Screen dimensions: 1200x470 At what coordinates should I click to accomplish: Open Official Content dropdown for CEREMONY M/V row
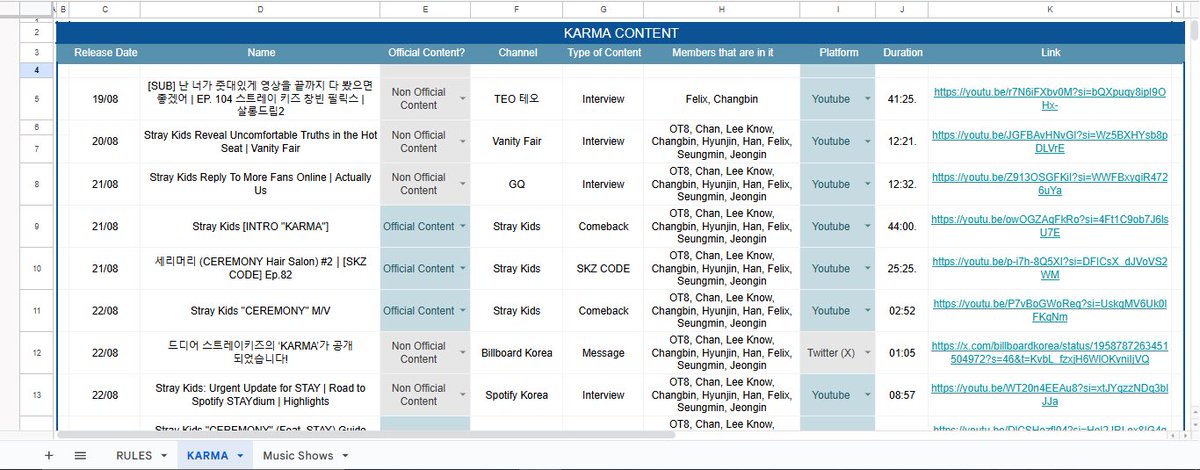pos(462,311)
